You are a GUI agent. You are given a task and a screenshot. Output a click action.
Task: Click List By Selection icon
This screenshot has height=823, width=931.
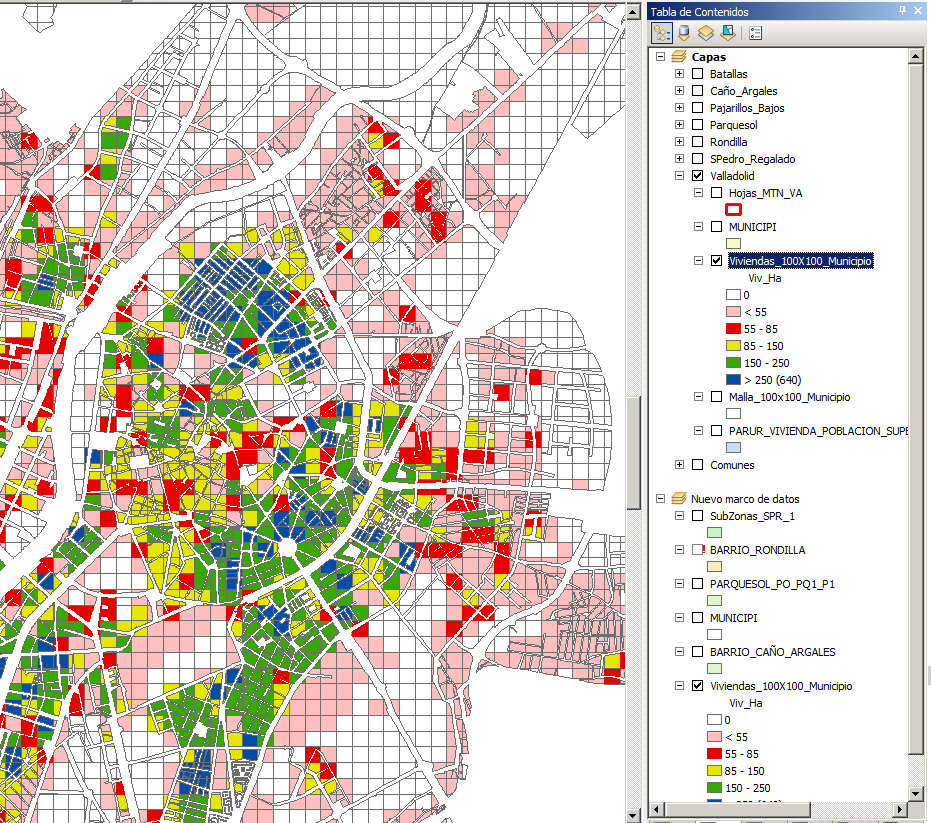pyautogui.click(x=727, y=32)
